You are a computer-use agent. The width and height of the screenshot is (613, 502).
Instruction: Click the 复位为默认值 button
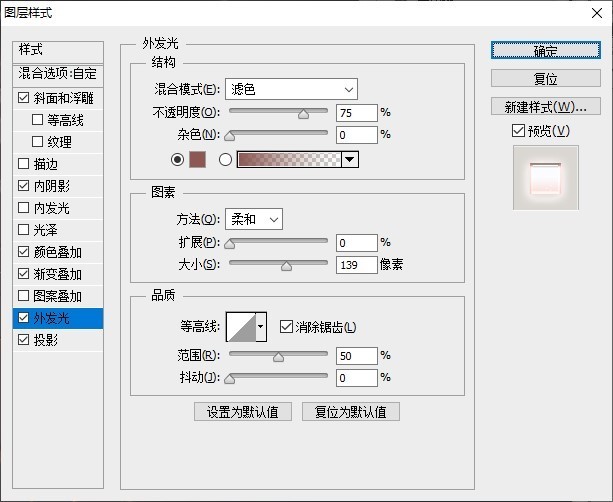(x=351, y=412)
